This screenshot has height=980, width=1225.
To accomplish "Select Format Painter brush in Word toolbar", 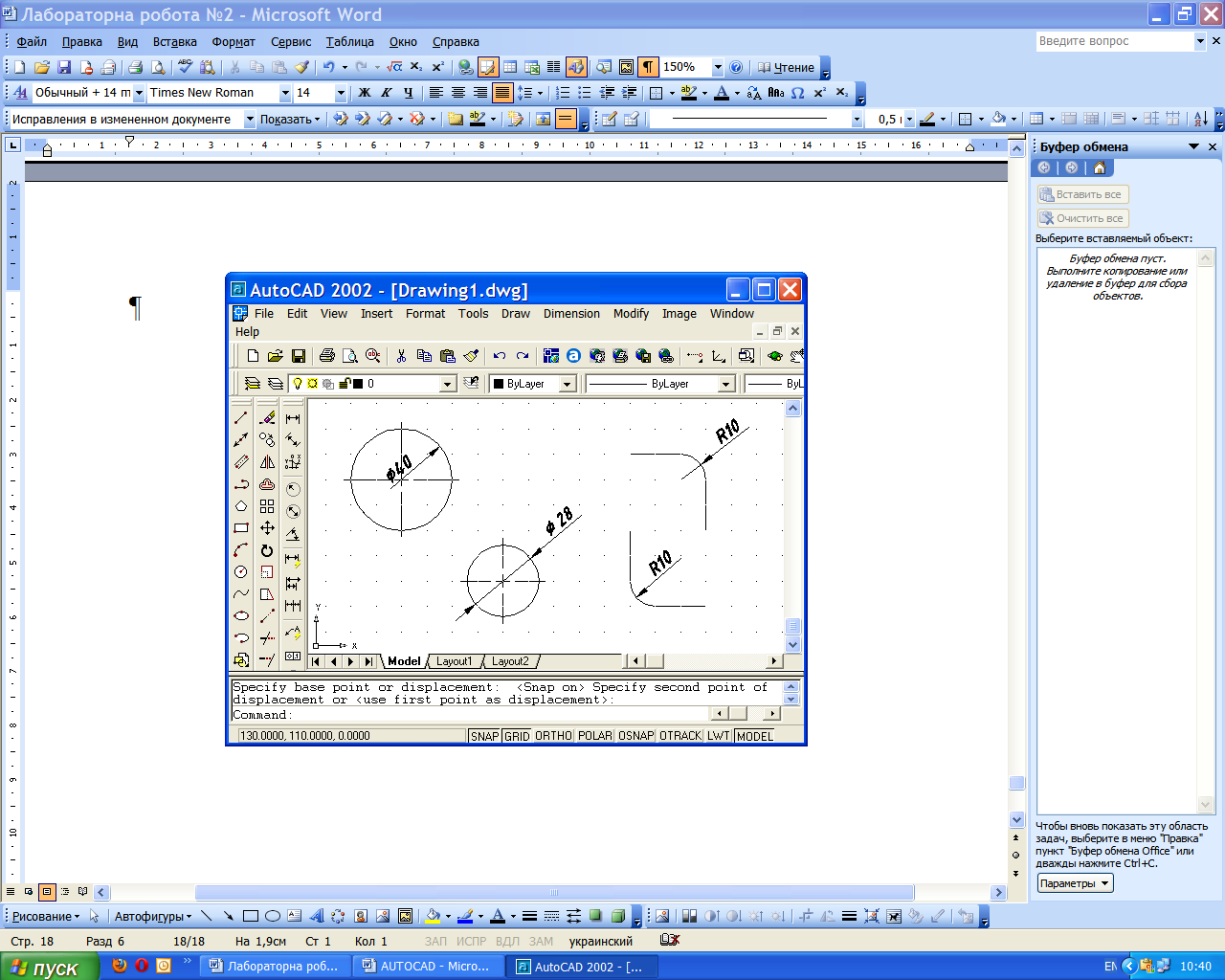I will 302,67.
